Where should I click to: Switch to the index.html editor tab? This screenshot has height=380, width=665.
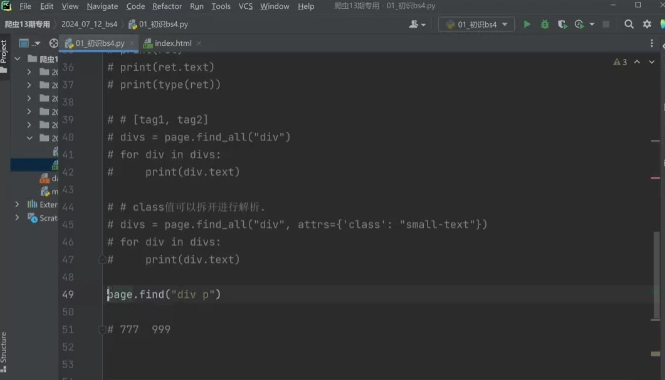tap(173, 43)
